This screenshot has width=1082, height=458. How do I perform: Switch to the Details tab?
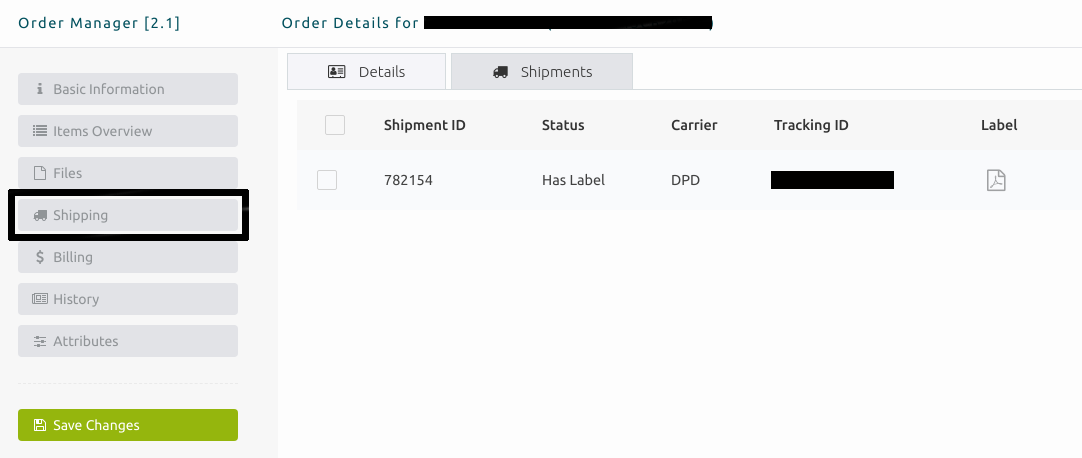click(x=366, y=72)
